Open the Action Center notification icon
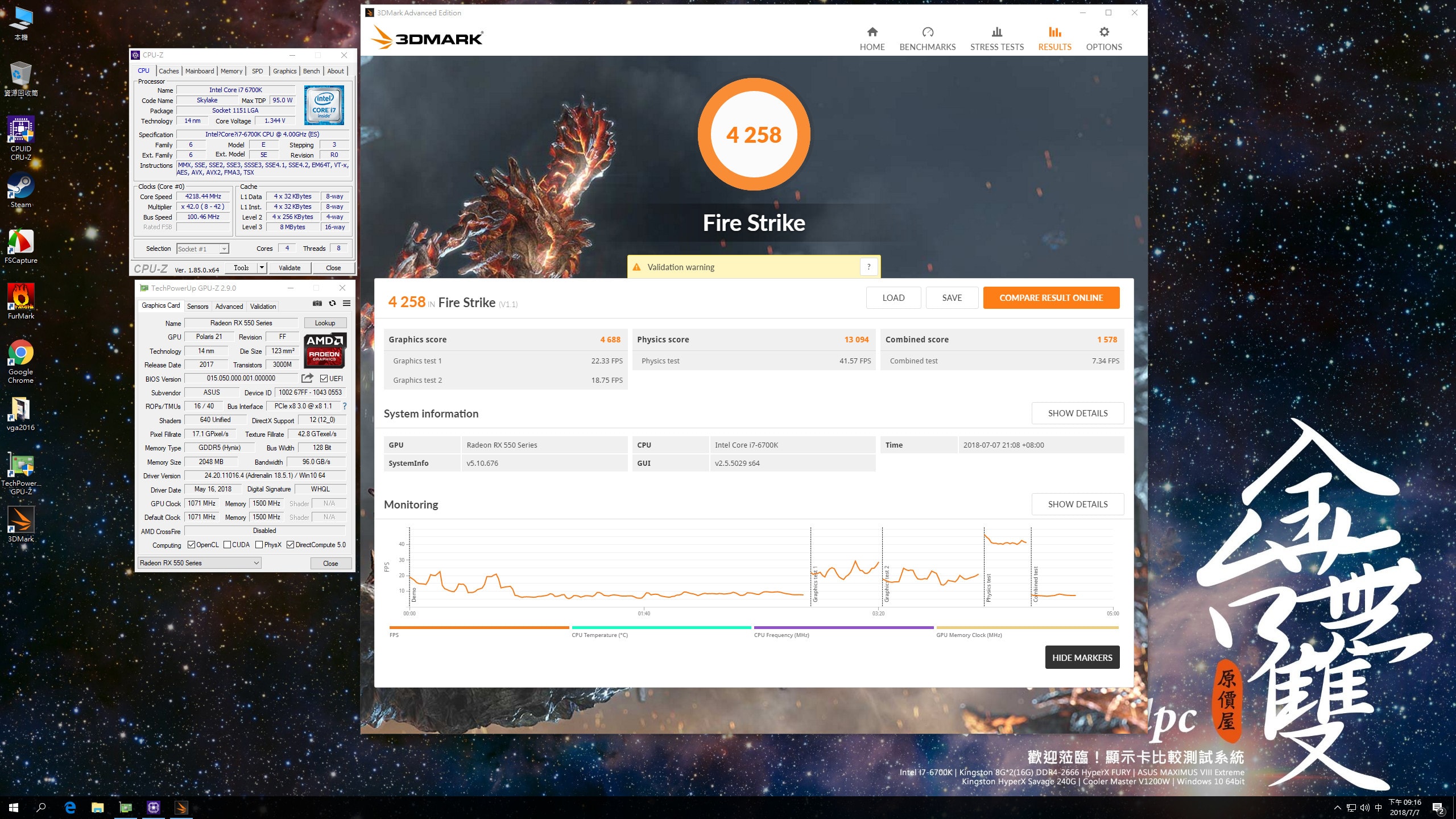 (1438, 808)
